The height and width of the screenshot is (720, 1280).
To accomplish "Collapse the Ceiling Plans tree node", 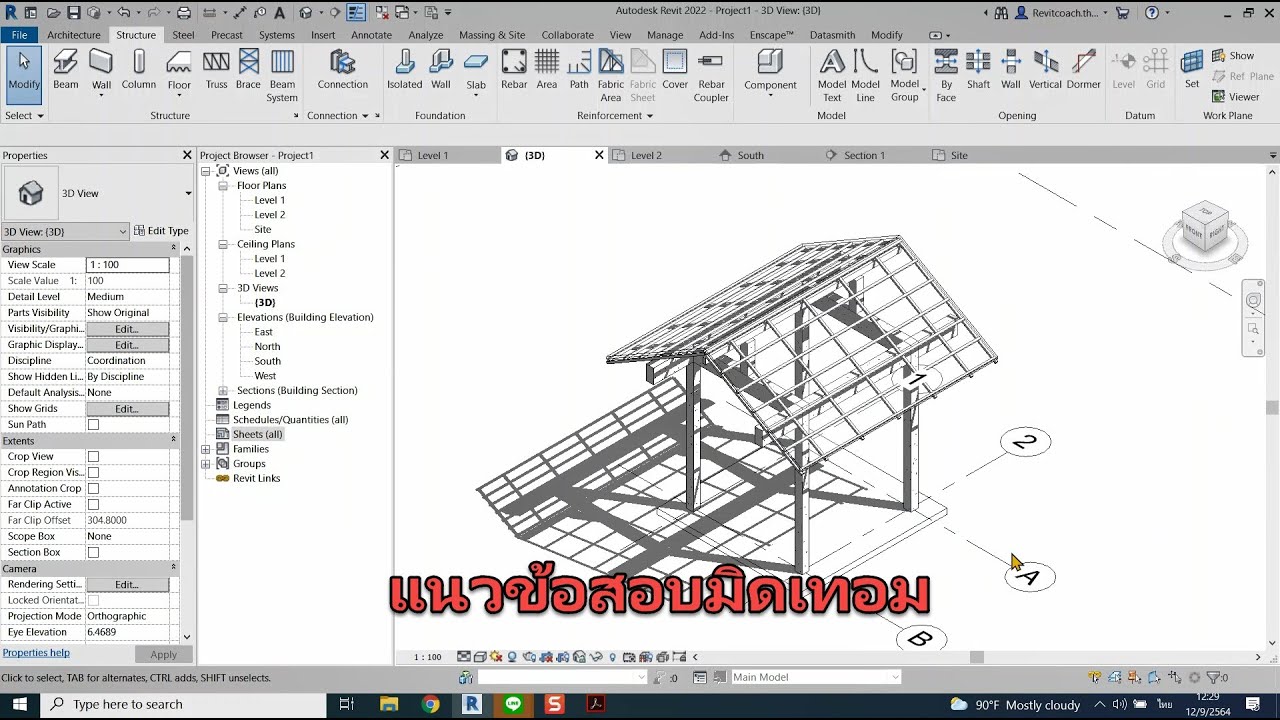I will (x=223, y=244).
